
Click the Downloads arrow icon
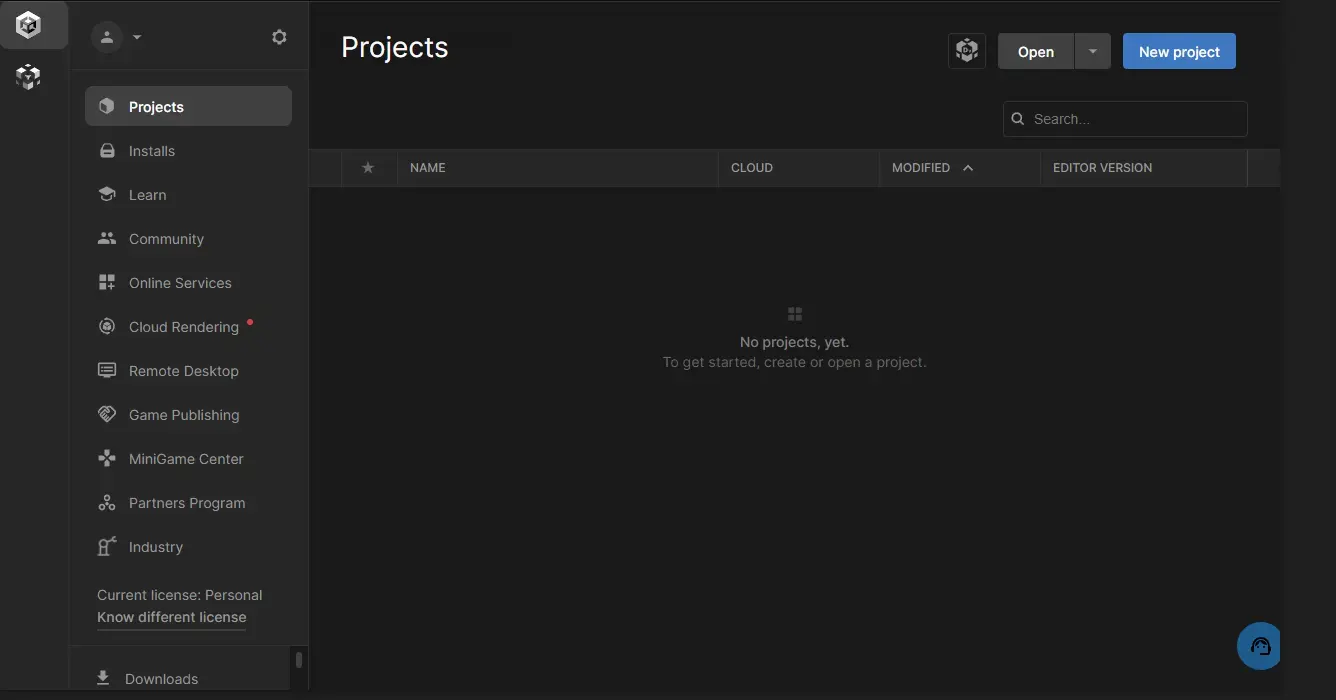[x=103, y=678]
